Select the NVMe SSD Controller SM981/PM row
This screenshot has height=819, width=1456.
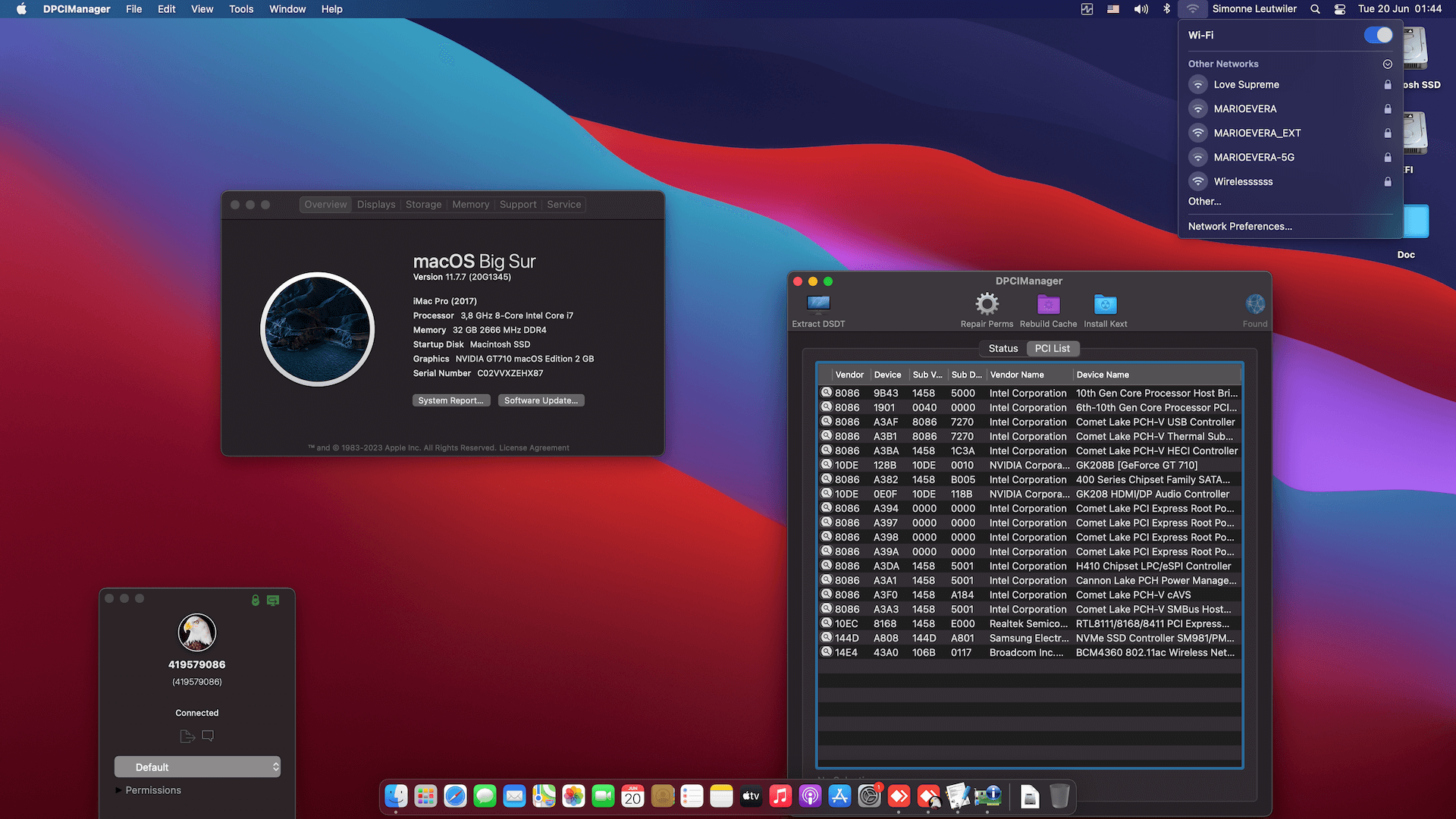point(1030,639)
